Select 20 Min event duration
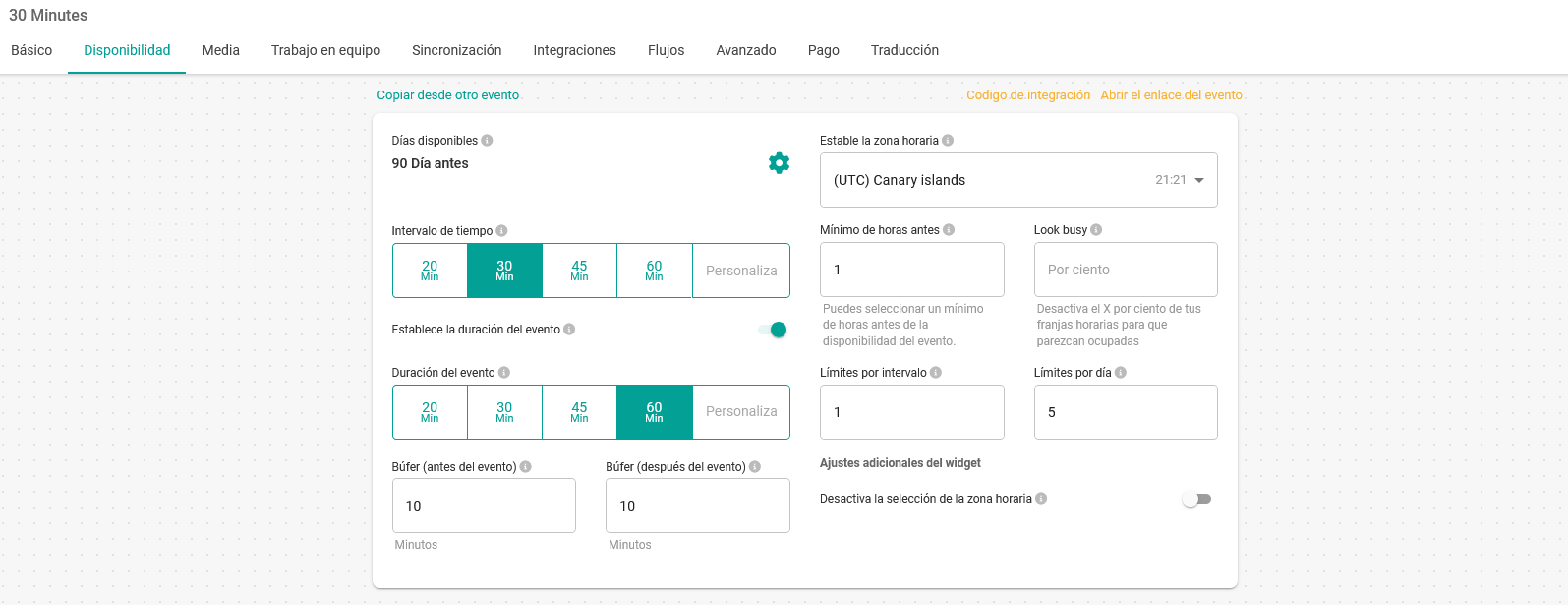Viewport: 1568px width, 605px height. (x=430, y=412)
